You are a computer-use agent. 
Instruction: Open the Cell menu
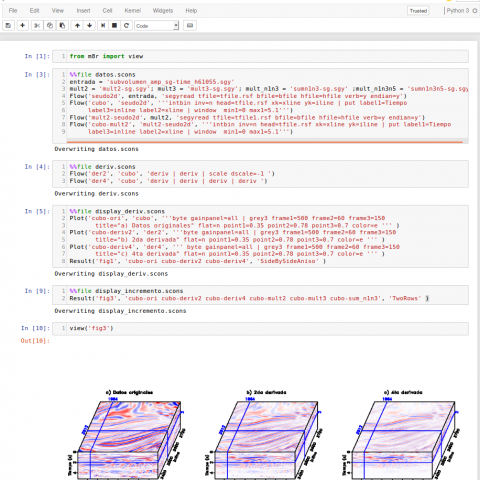pyautogui.click(x=107, y=11)
